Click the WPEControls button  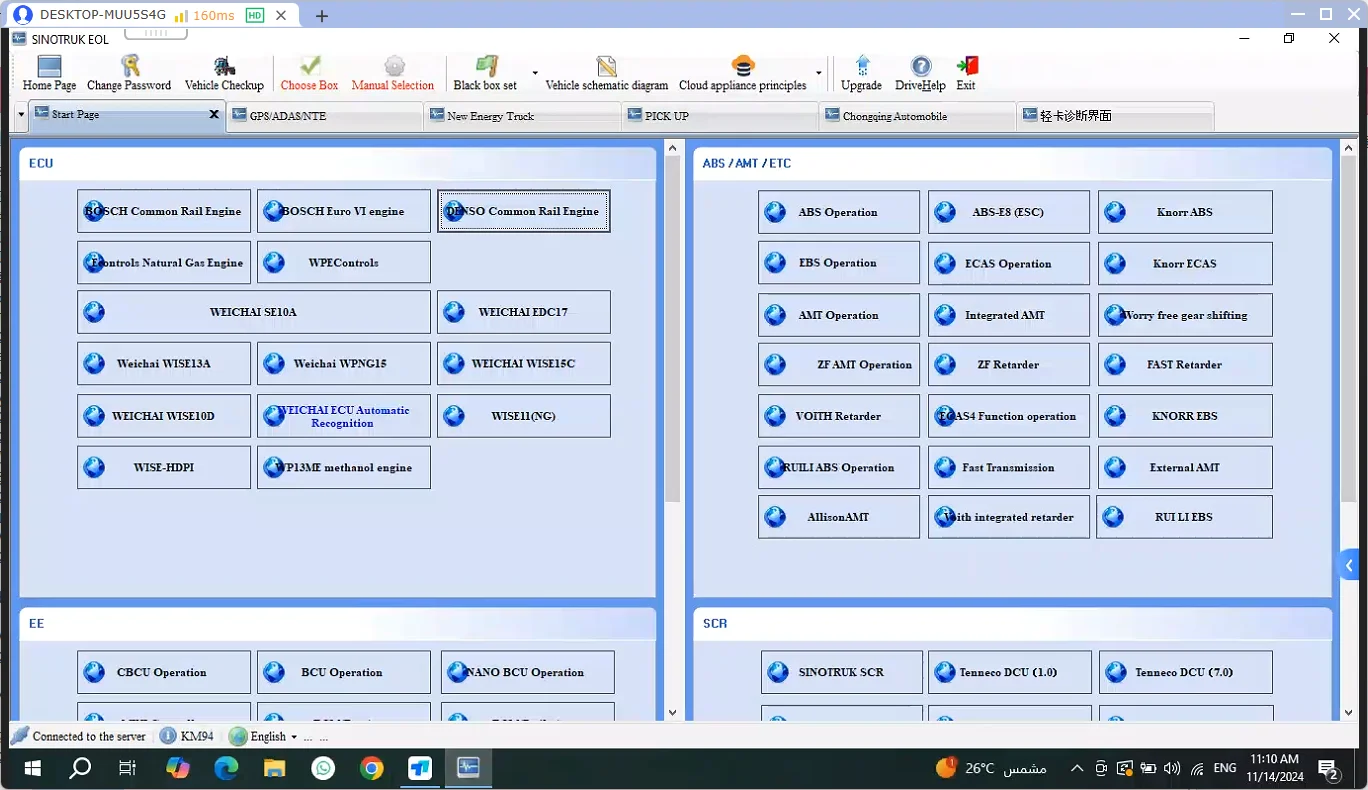point(344,262)
